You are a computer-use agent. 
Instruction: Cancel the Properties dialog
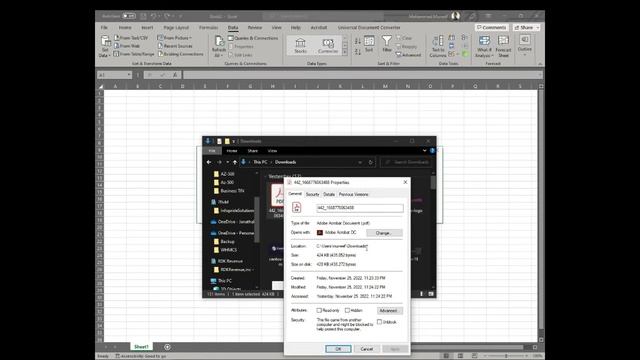coord(367,349)
